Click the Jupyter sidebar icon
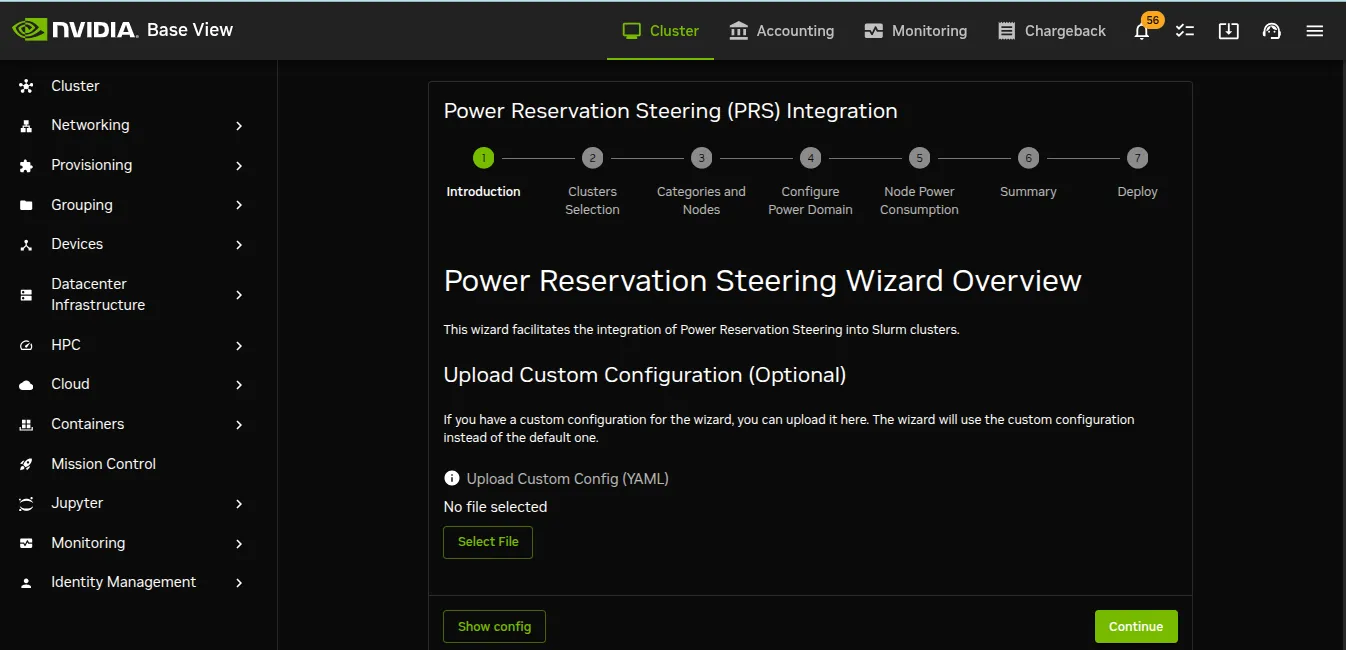 click(27, 504)
